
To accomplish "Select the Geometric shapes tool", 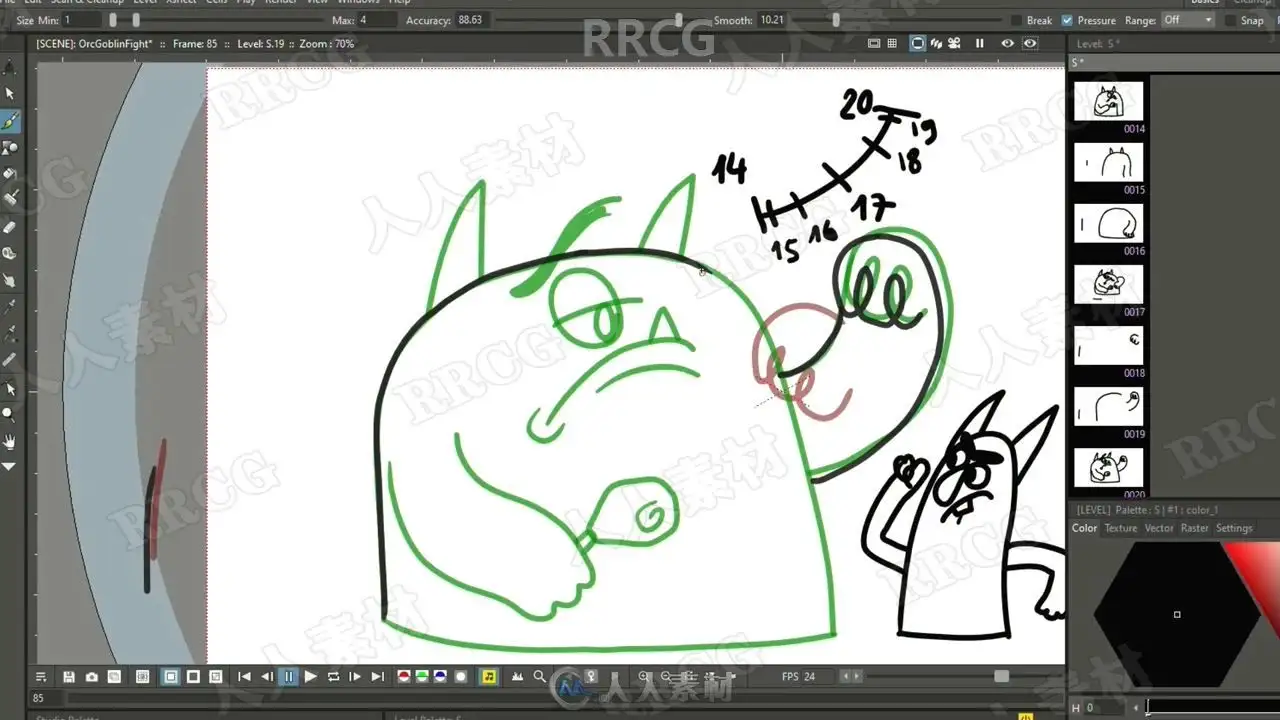I will (10, 148).
